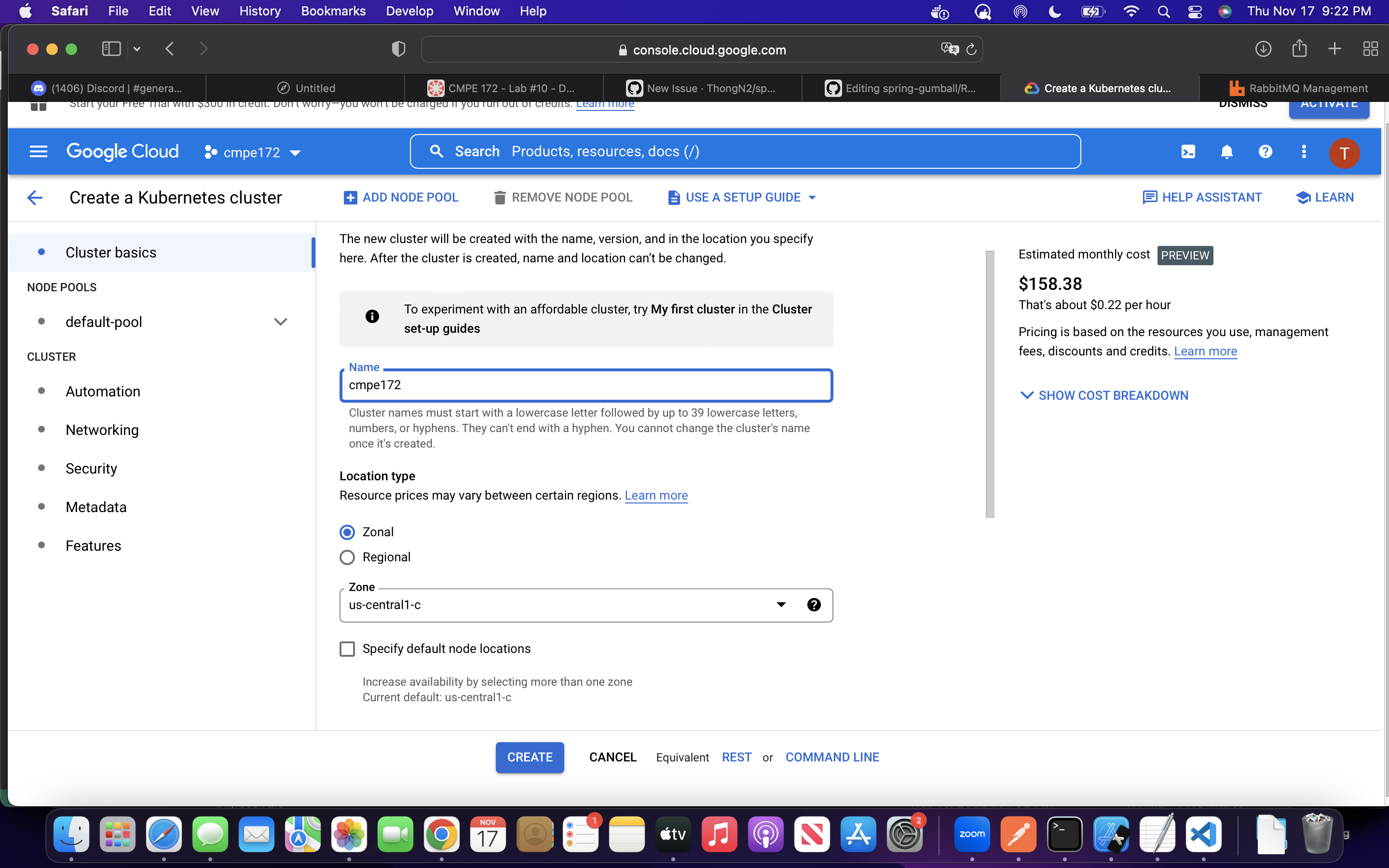Open the COMMAND LINE equivalent link
Image resolution: width=1389 pixels, height=868 pixels.
click(831, 757)
